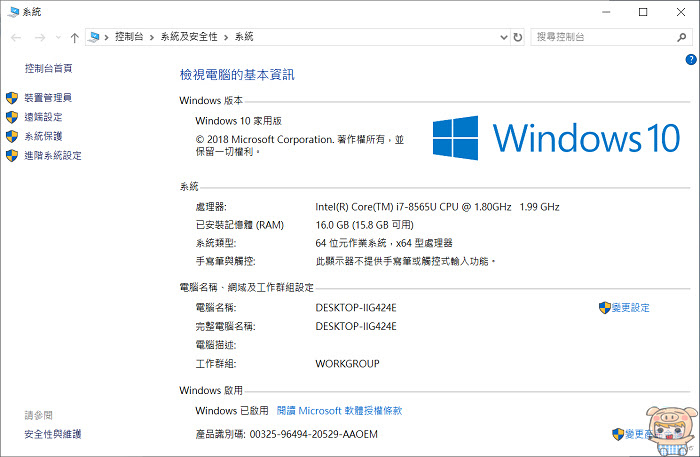Click the Windows 10 家用版 text
This screenshot has height=457, width=700.
coord(238,120)
